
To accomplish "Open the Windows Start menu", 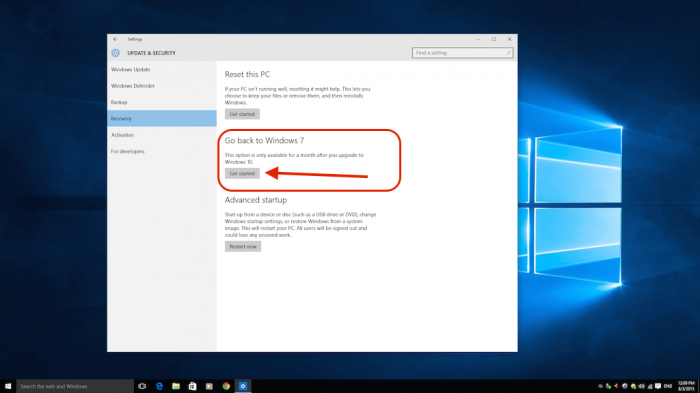I will (8, 386).
